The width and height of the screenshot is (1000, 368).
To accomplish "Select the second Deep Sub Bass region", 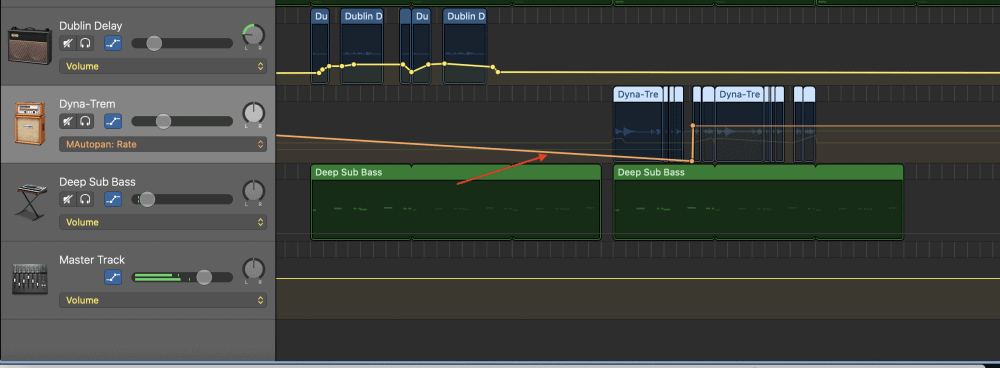I will [x=758, y=202].
